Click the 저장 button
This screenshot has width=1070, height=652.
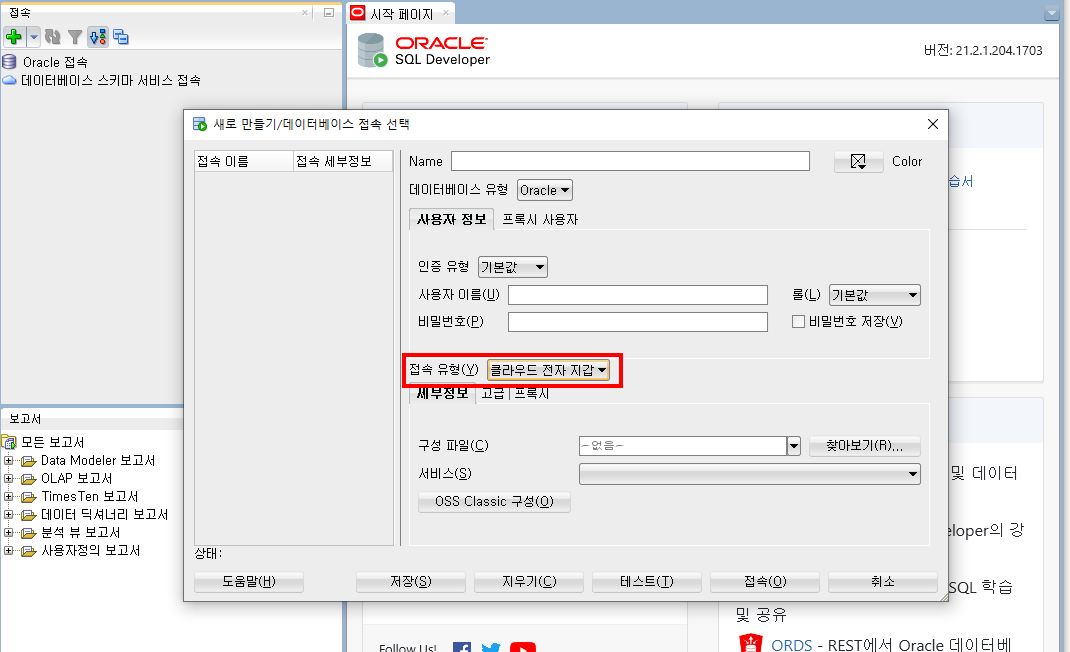click(x=411, y=582)
